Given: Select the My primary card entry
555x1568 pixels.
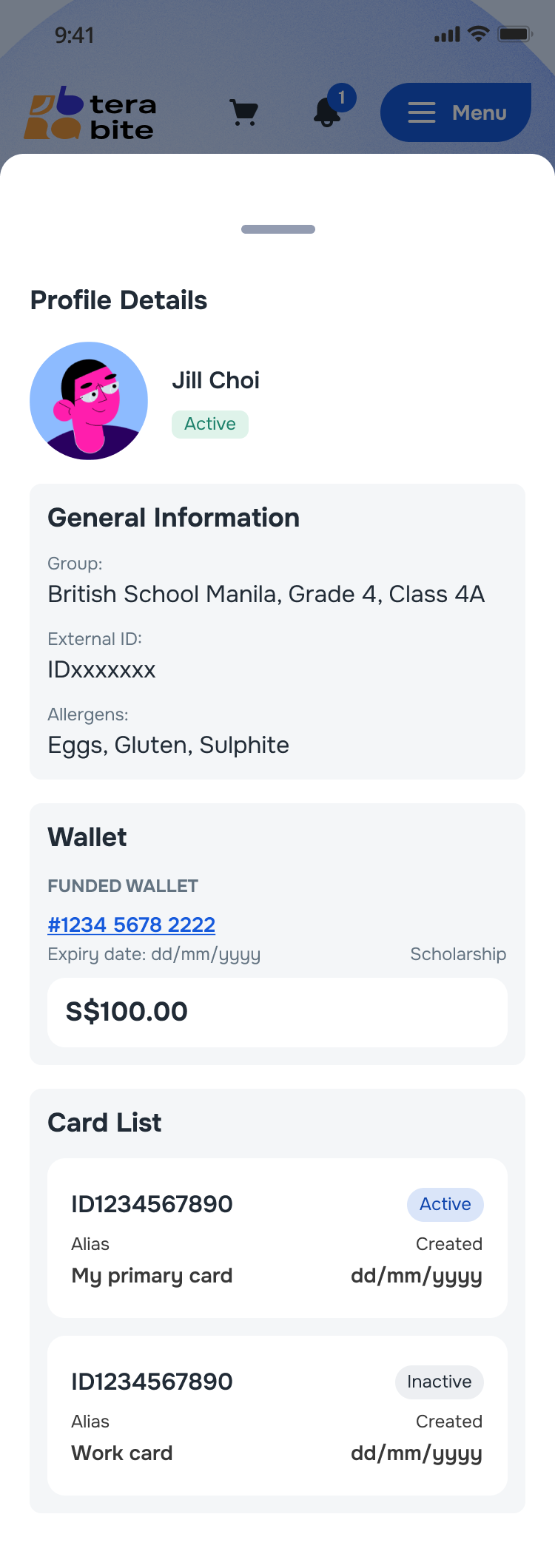Looking at the screenshot, I should [x=277, y=1238].
